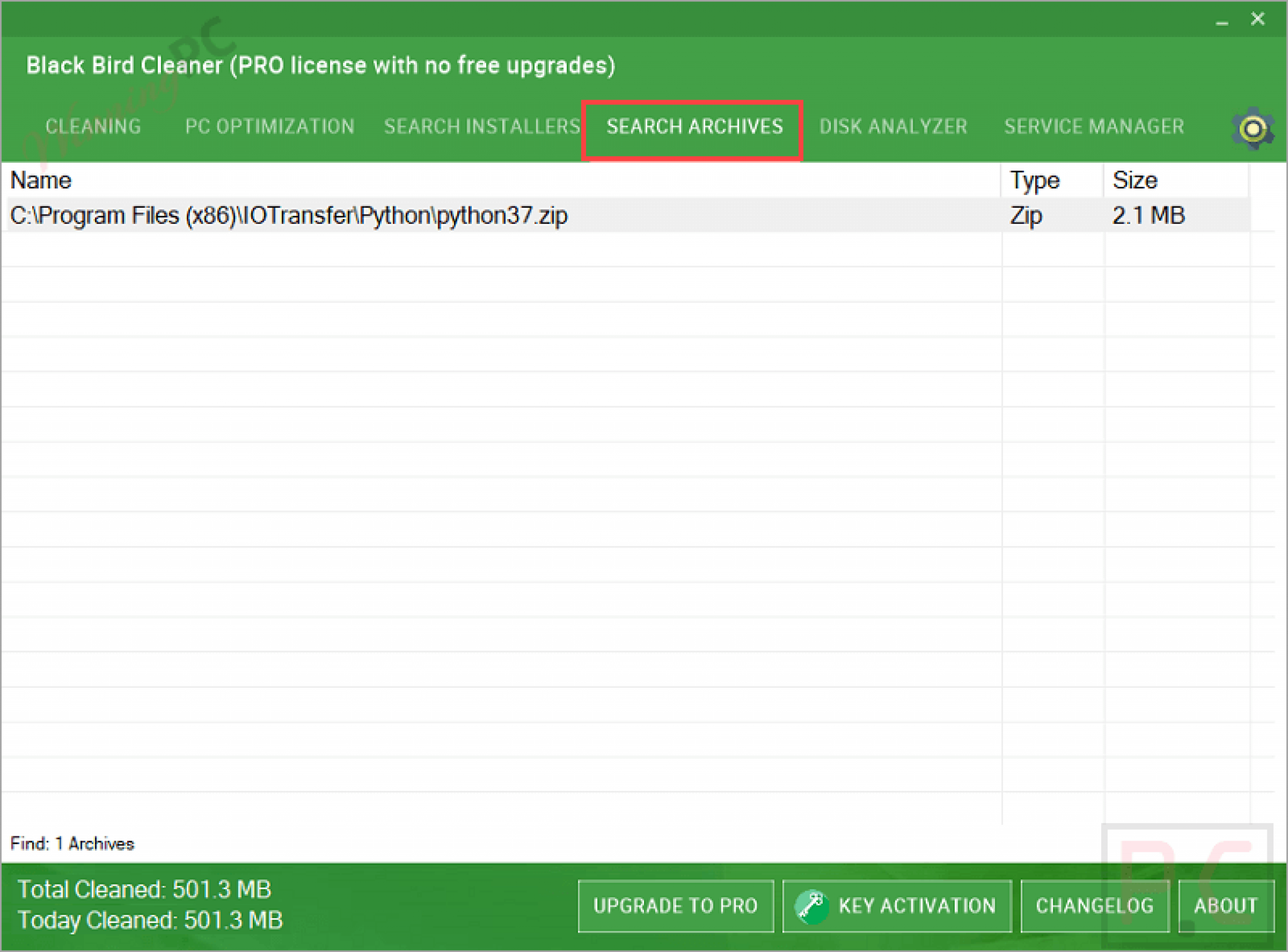This screenshot has height=952, width=1288.
Task: Switch to the Cleaning tab
Action: [93, 126]
